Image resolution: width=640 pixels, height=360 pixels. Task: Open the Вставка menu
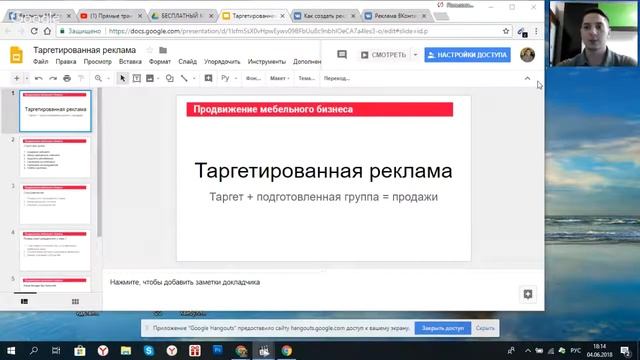[130, 62]
